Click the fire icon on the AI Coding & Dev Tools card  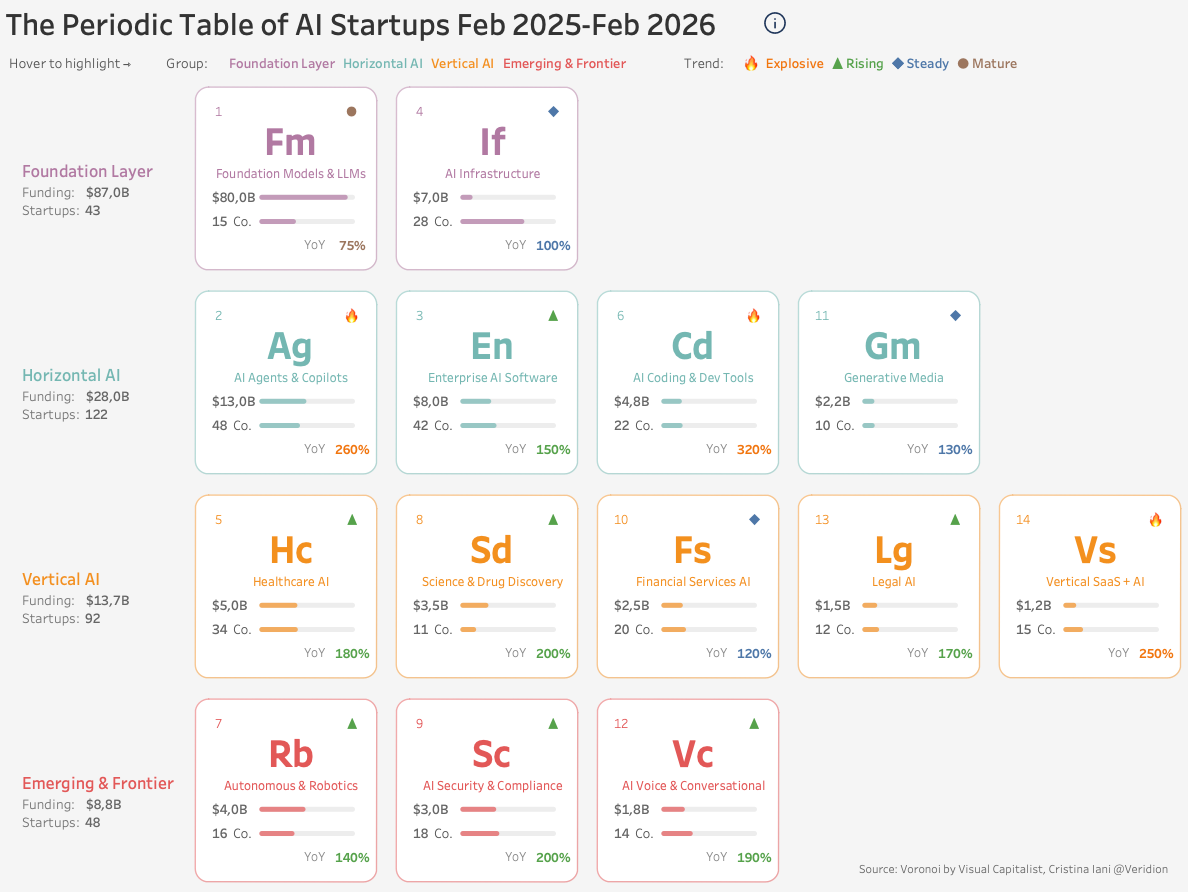(754, 316)
